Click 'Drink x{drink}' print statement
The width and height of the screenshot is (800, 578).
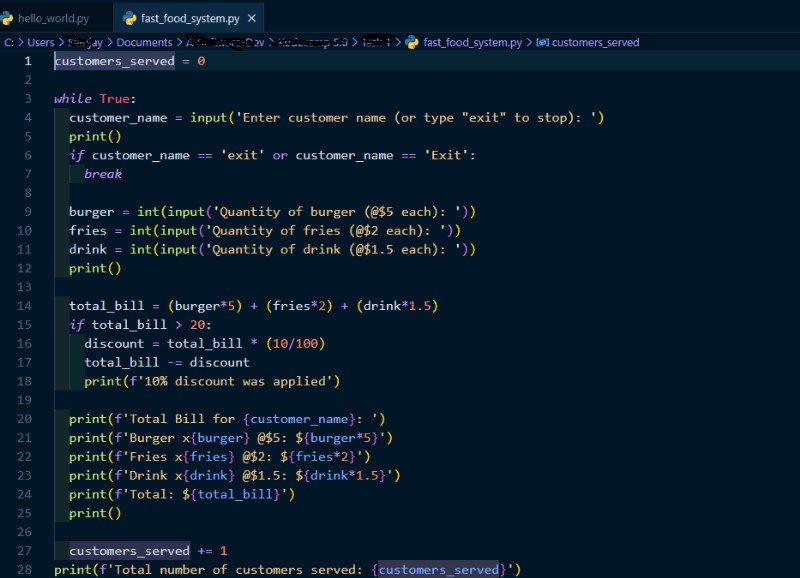click(235, 476)
